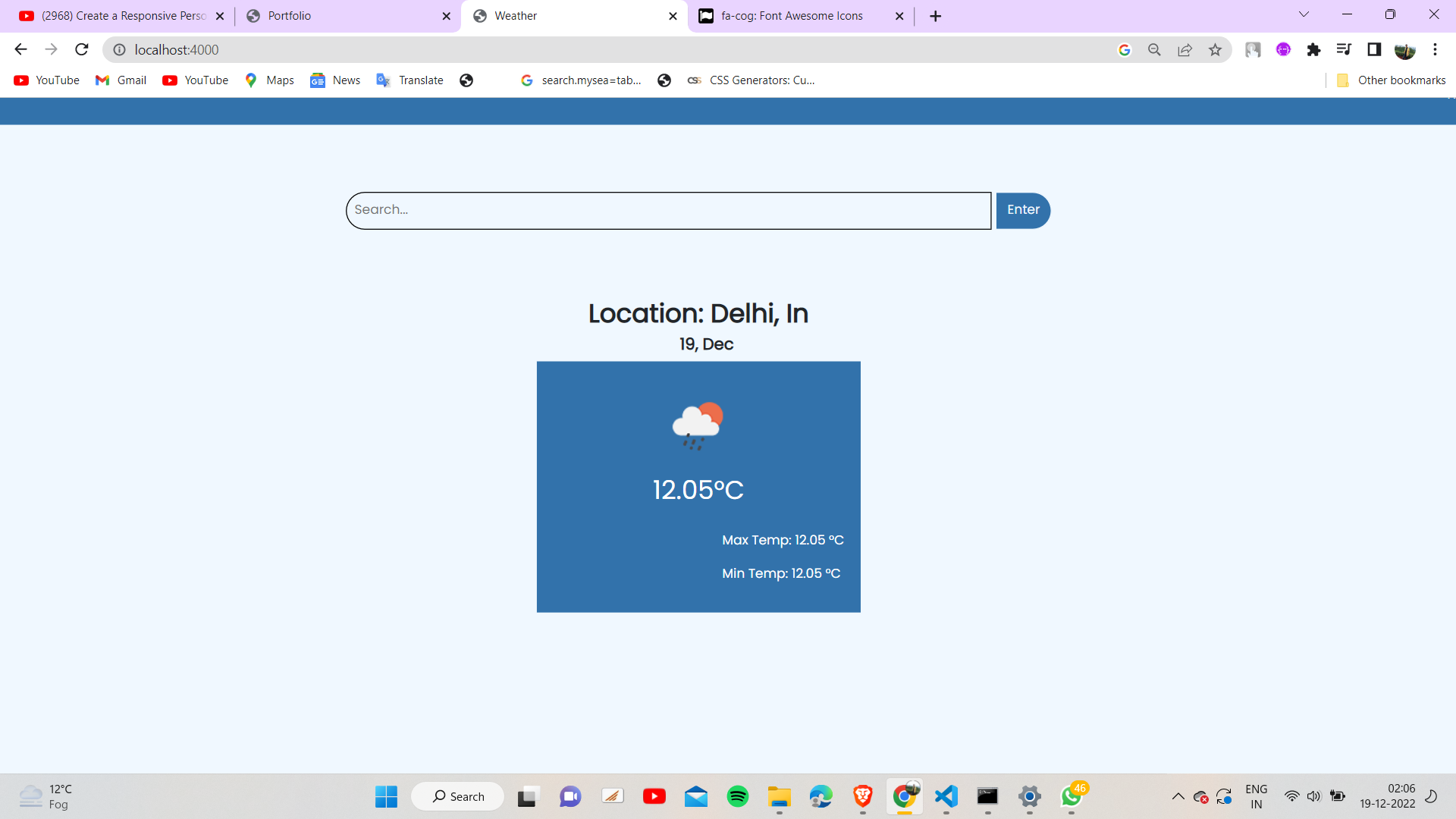Click the Enter button to search weather
Viewport: 1456px width, 819px height.
pos(1023,210)
